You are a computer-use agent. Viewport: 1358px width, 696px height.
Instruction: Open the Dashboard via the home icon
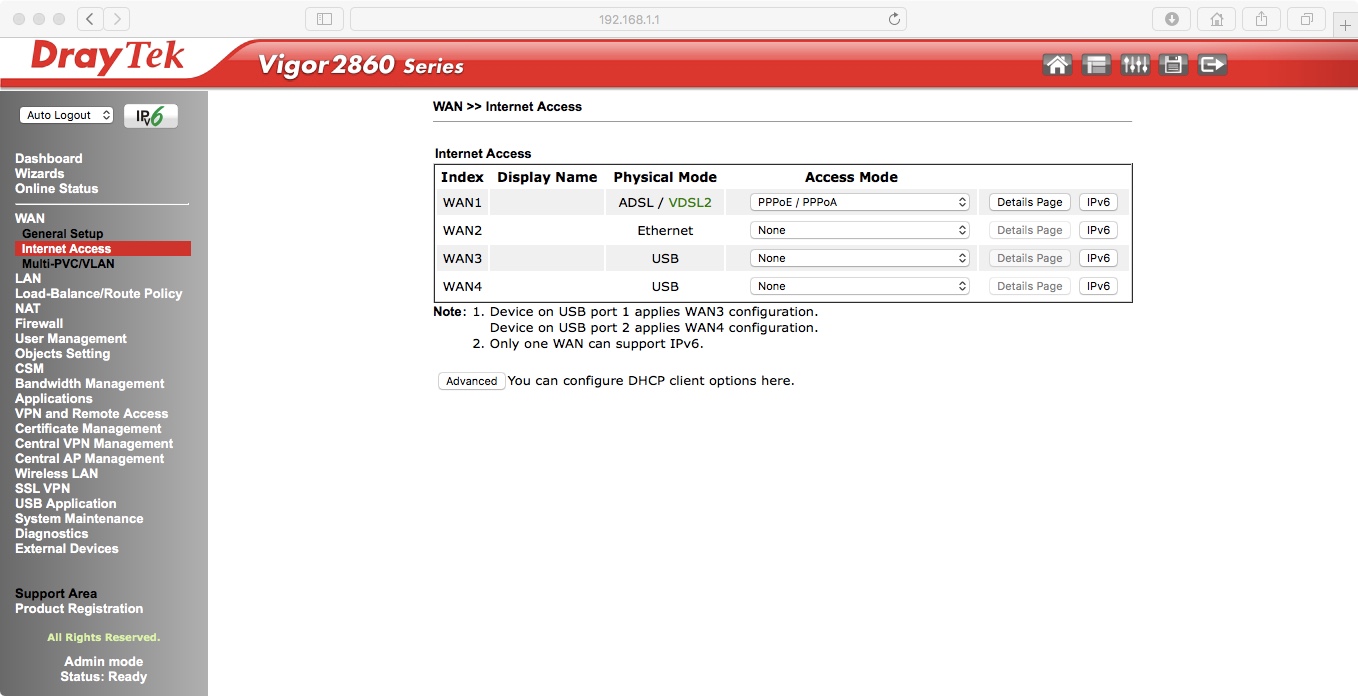click(1057, 62)
